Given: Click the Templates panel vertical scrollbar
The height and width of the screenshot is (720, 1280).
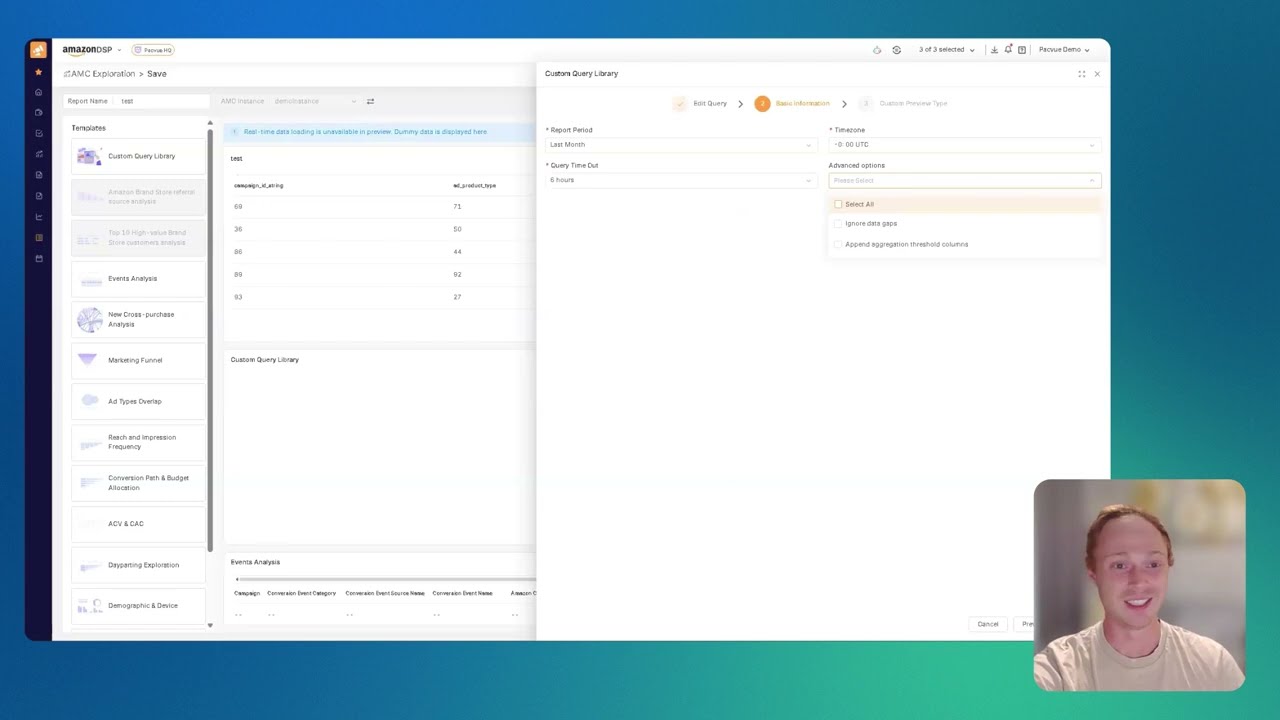Looking at the screenshot, I should click(210, 340).
